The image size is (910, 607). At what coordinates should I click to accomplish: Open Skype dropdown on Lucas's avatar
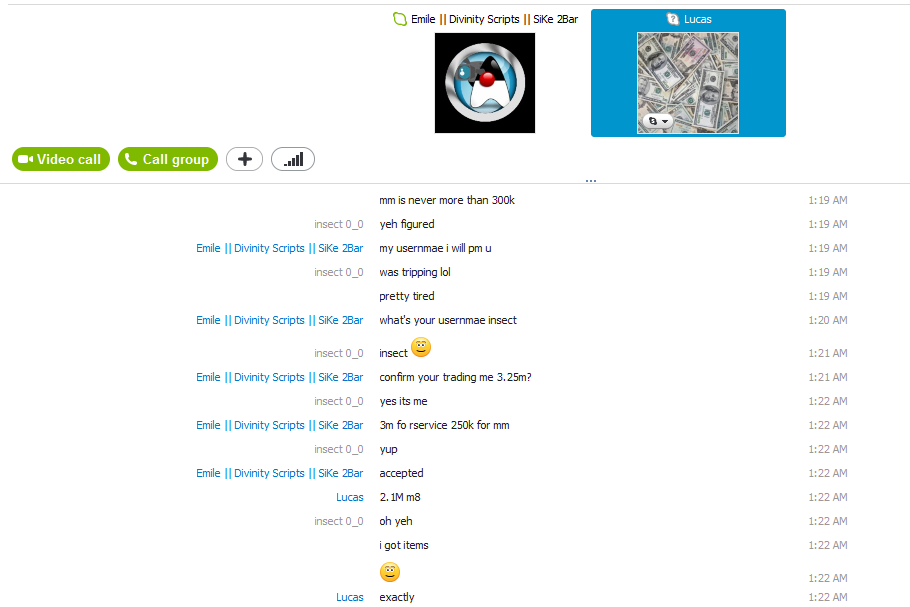658,121
